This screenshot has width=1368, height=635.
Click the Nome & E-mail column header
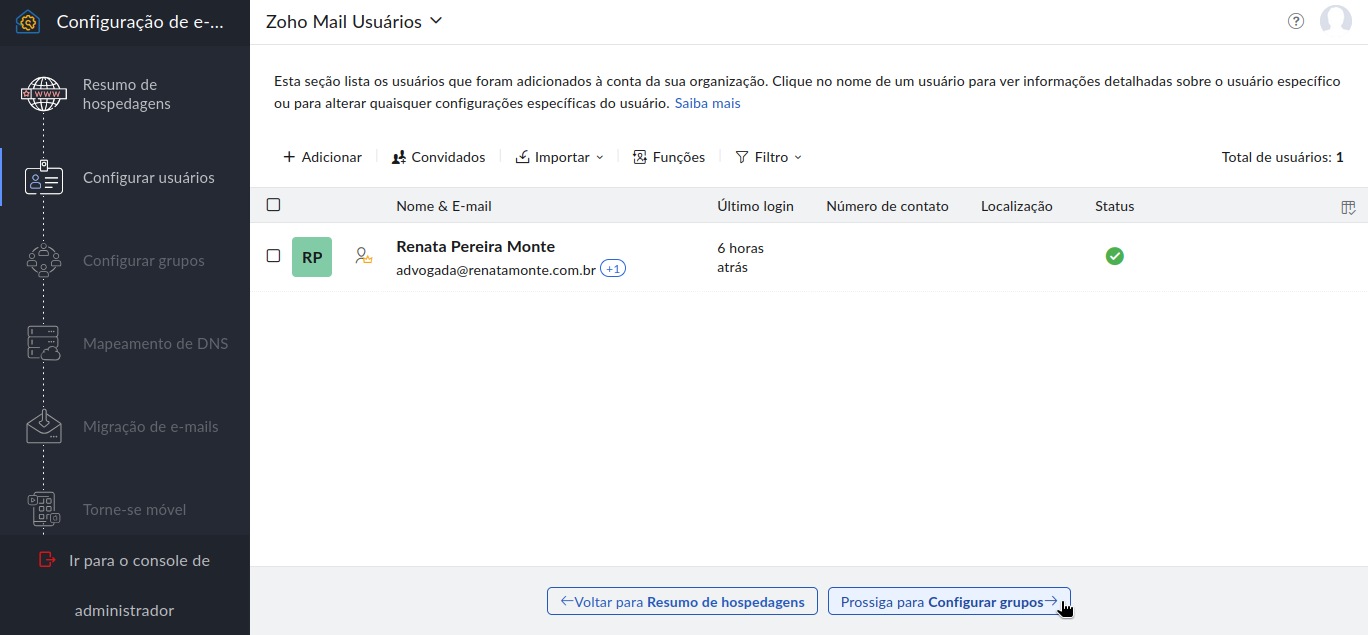click(x=444, y=206)
